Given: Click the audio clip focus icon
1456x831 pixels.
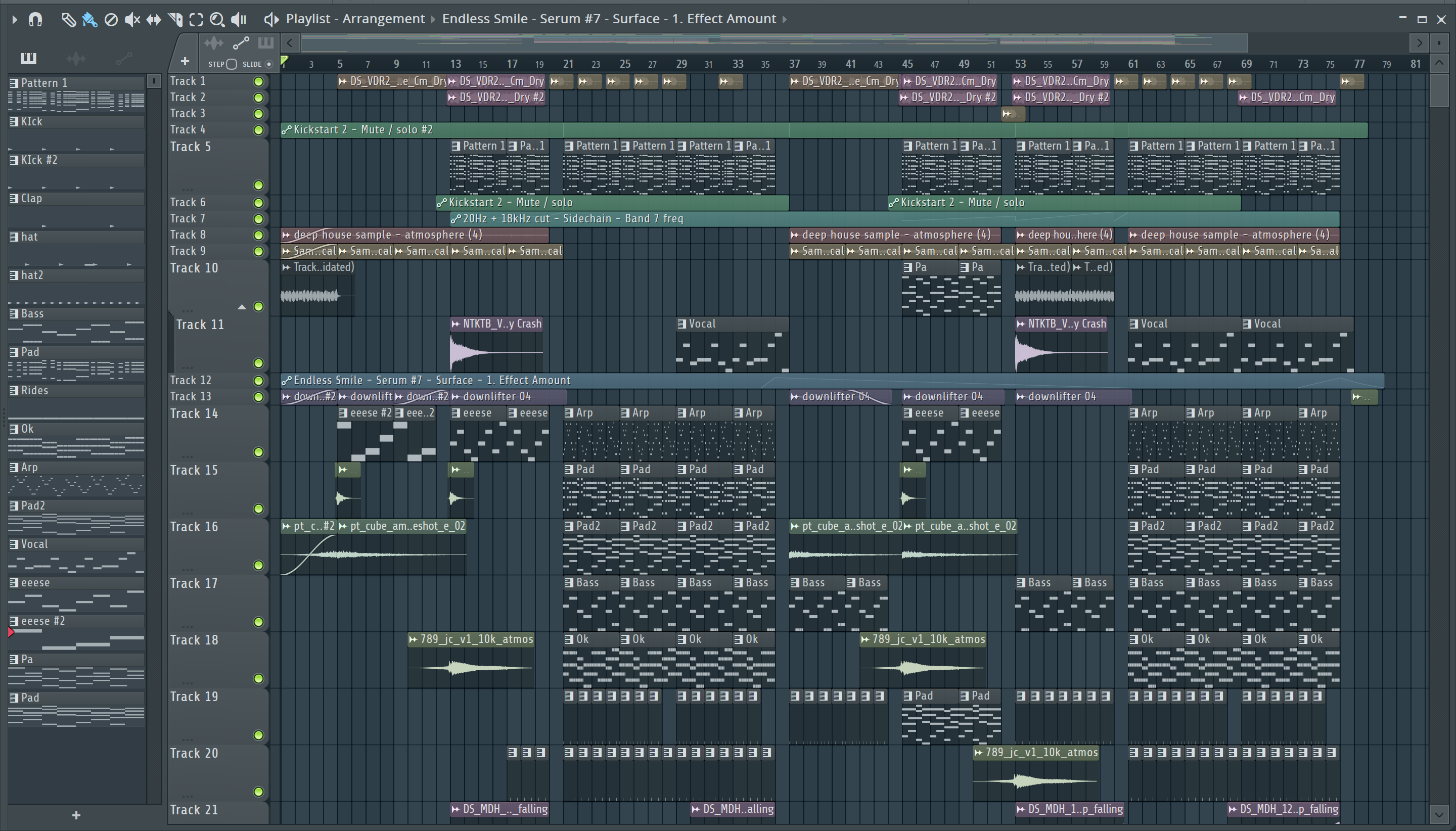Looking at the screenshot, I should click(x=213, y=43).
